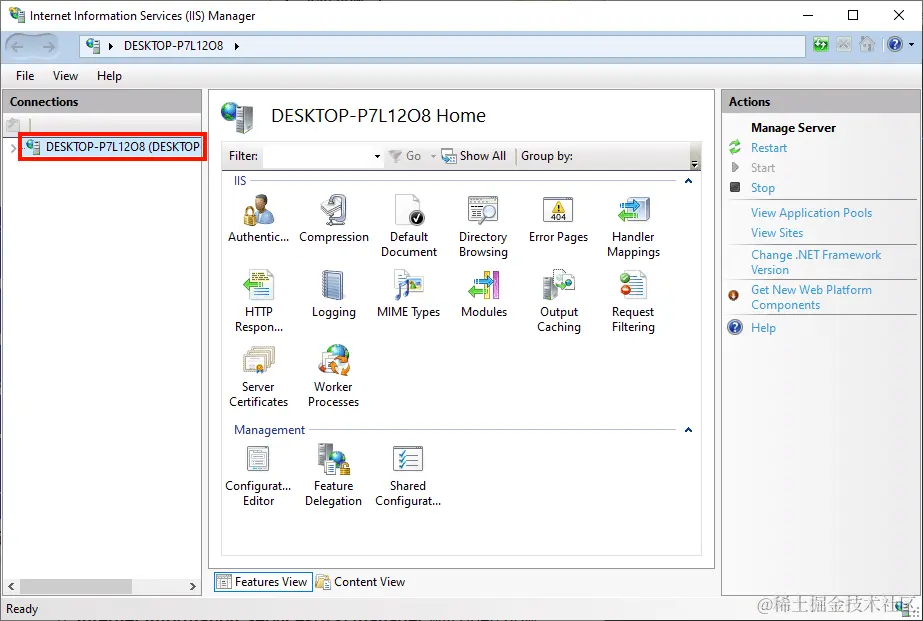Open the View menu

click(65, 76)
